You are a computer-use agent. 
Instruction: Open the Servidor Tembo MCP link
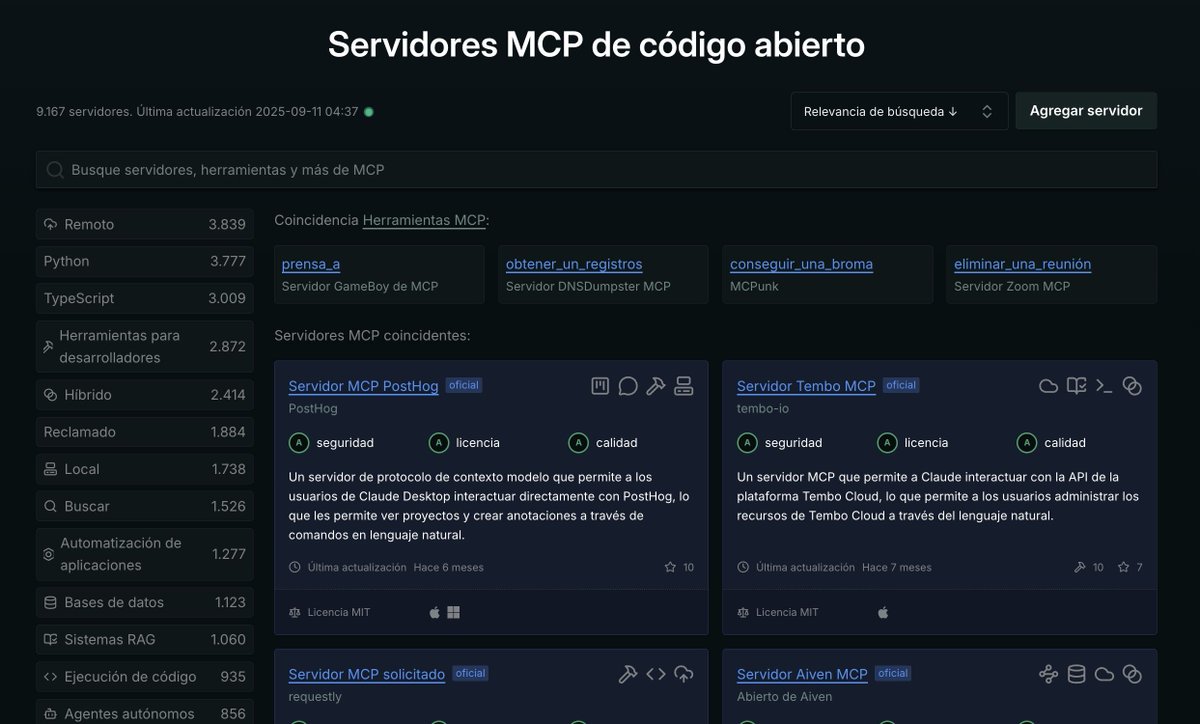[806, 386]
